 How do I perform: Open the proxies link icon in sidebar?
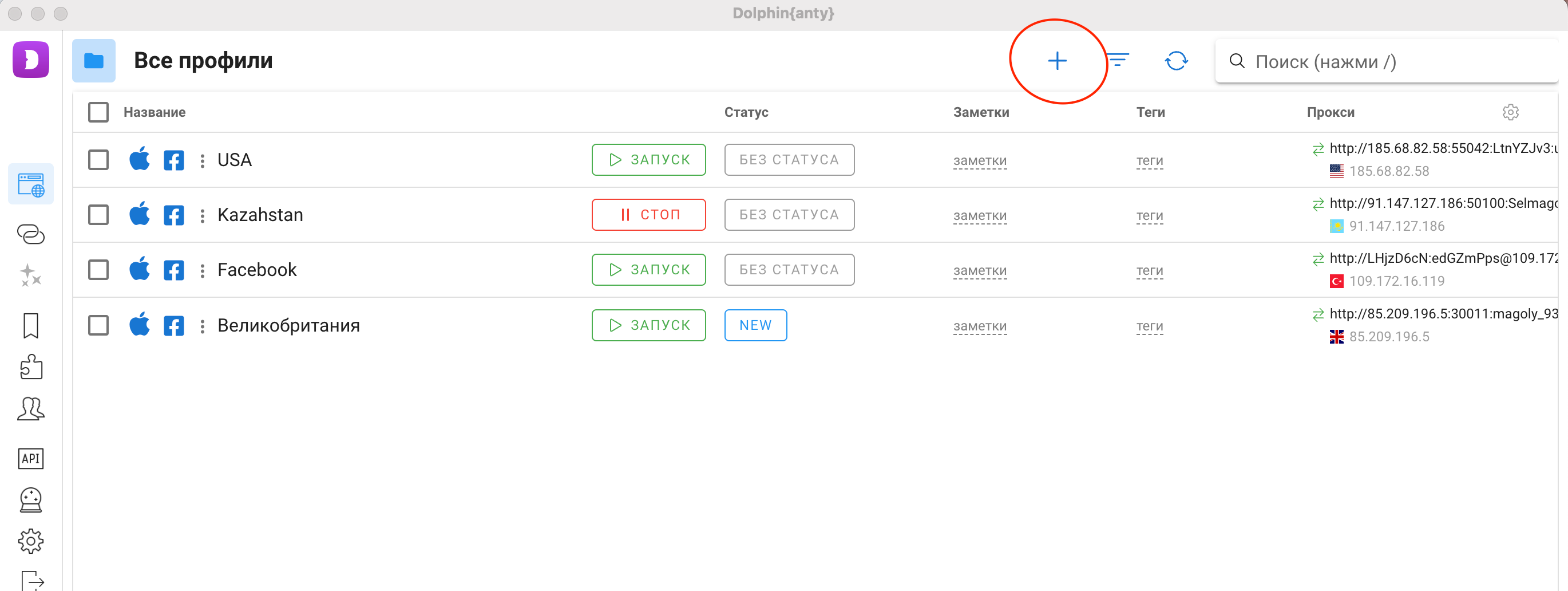(x=30, y=234)
